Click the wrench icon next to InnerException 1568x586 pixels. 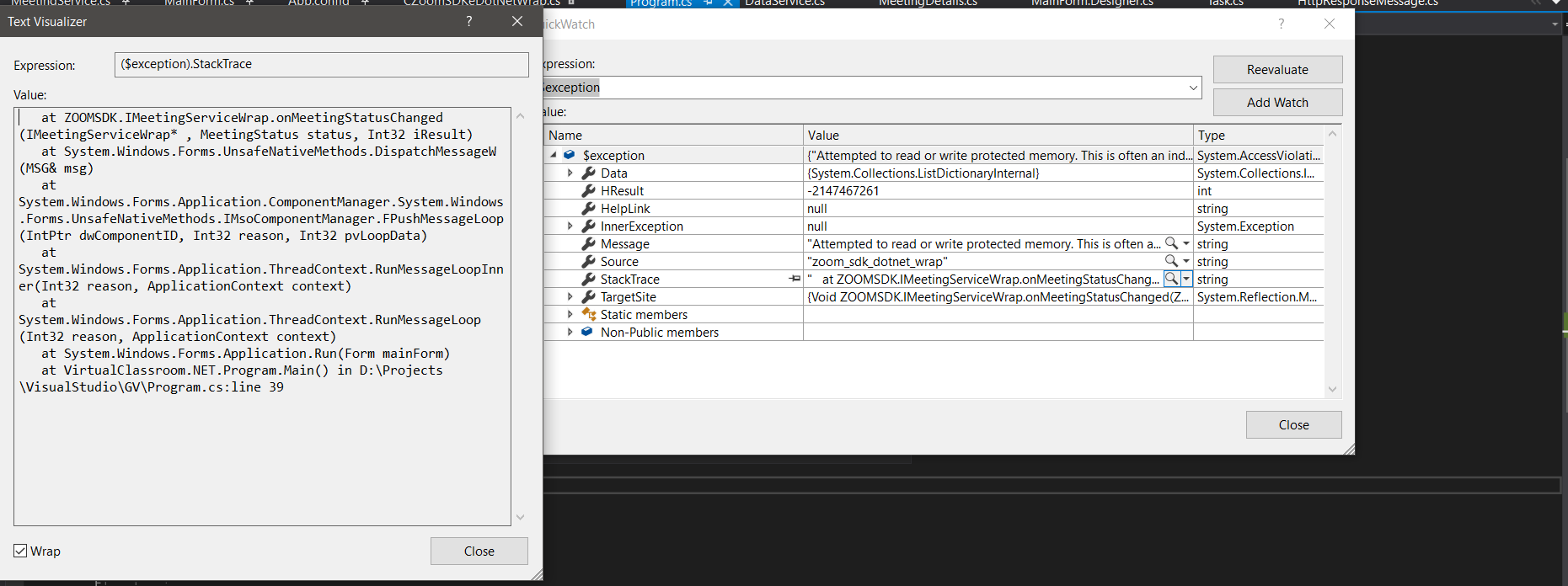point(589,226)
